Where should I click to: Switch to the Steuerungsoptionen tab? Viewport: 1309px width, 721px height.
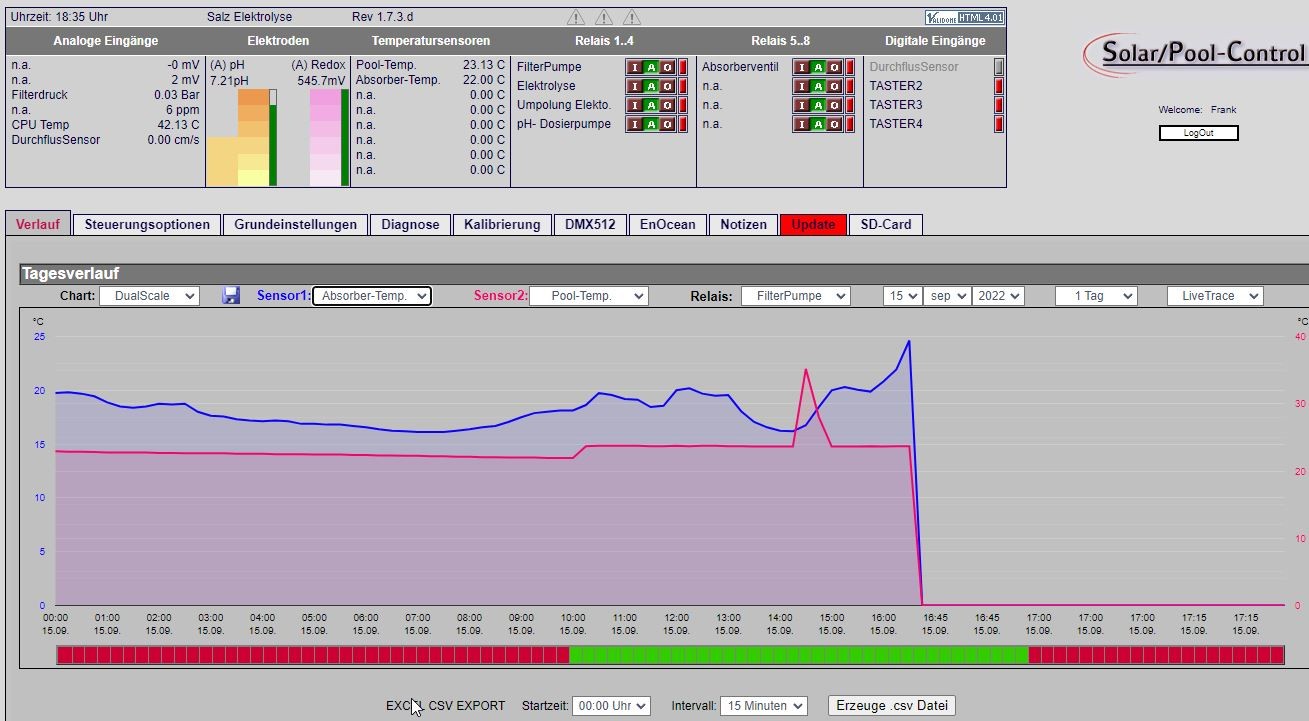pos(147,224)
